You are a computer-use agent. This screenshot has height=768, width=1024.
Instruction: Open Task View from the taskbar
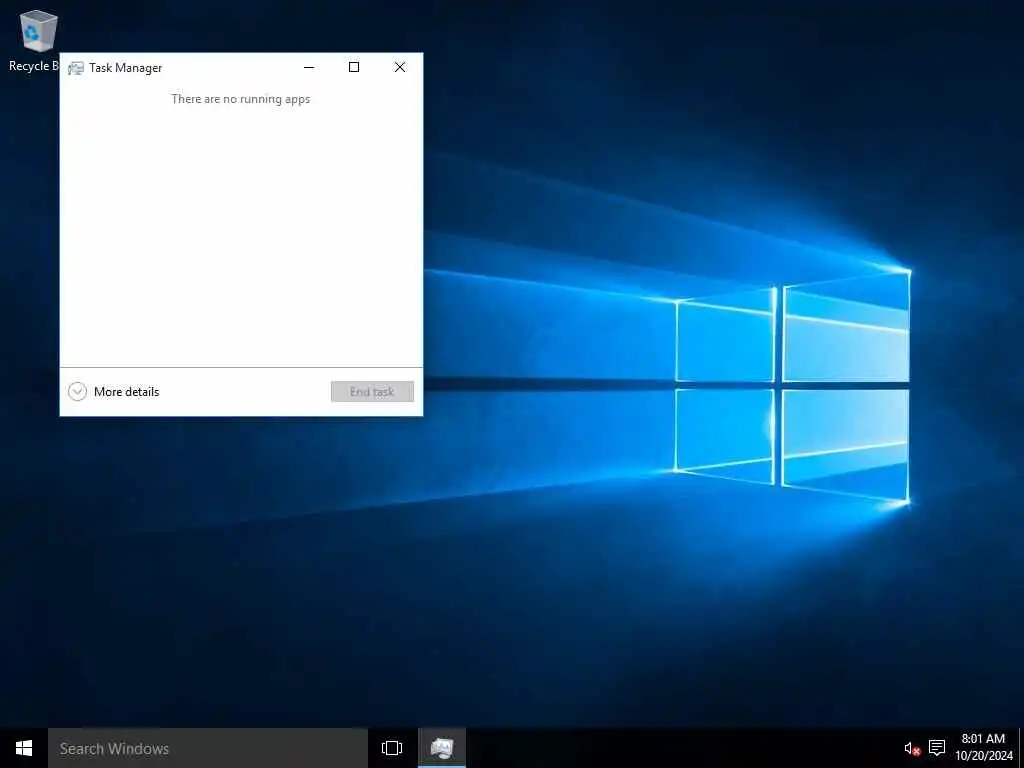click(x=392, y=748)
